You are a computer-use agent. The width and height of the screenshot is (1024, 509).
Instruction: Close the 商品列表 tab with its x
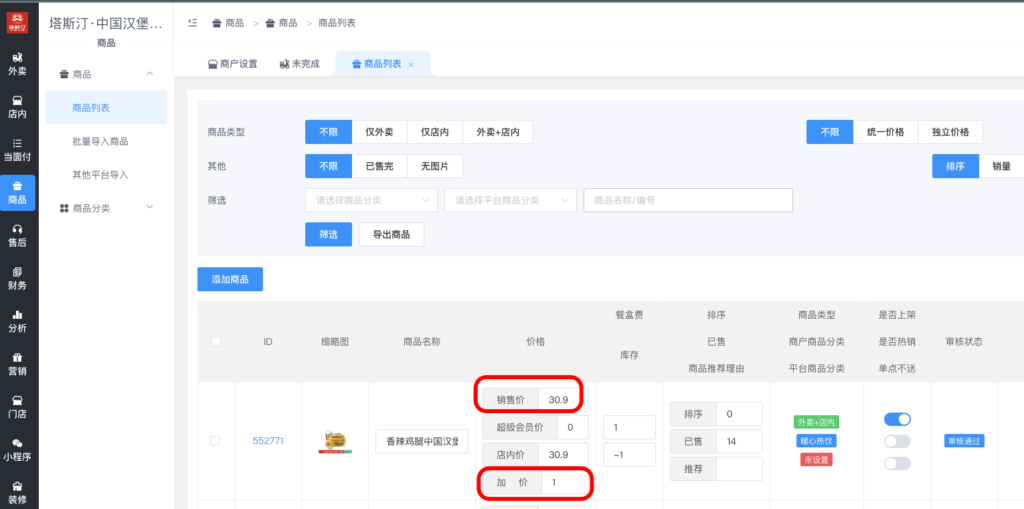click(x=411, y=65)
